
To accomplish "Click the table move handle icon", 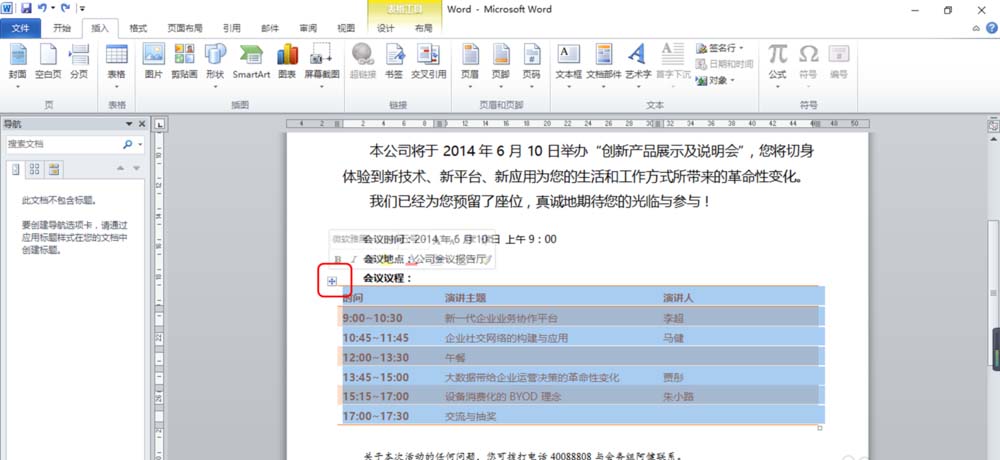I will pyautogui.click(x=332, y=282).
